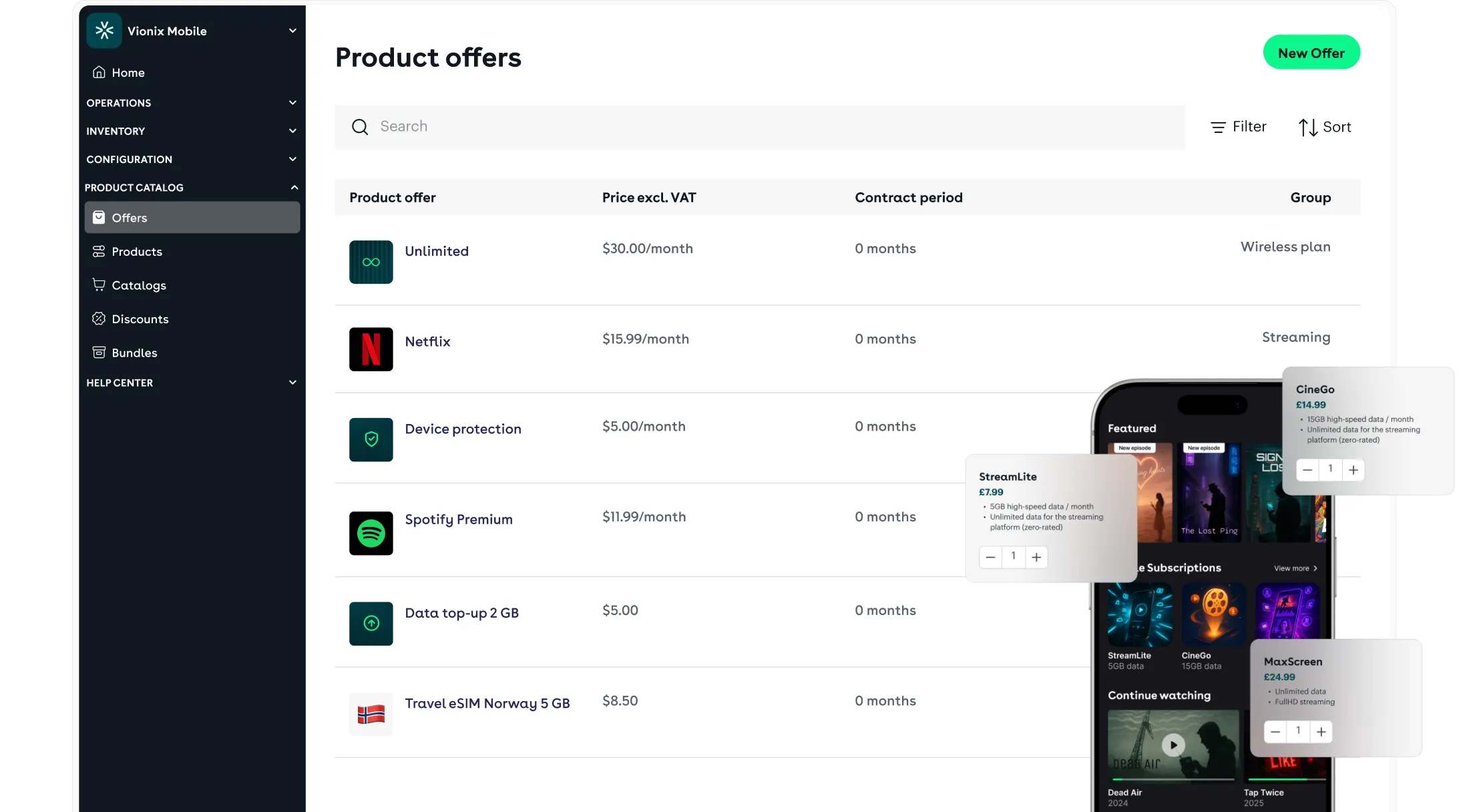Click the Price excl. VAT column header

click(x=649, y=198)
